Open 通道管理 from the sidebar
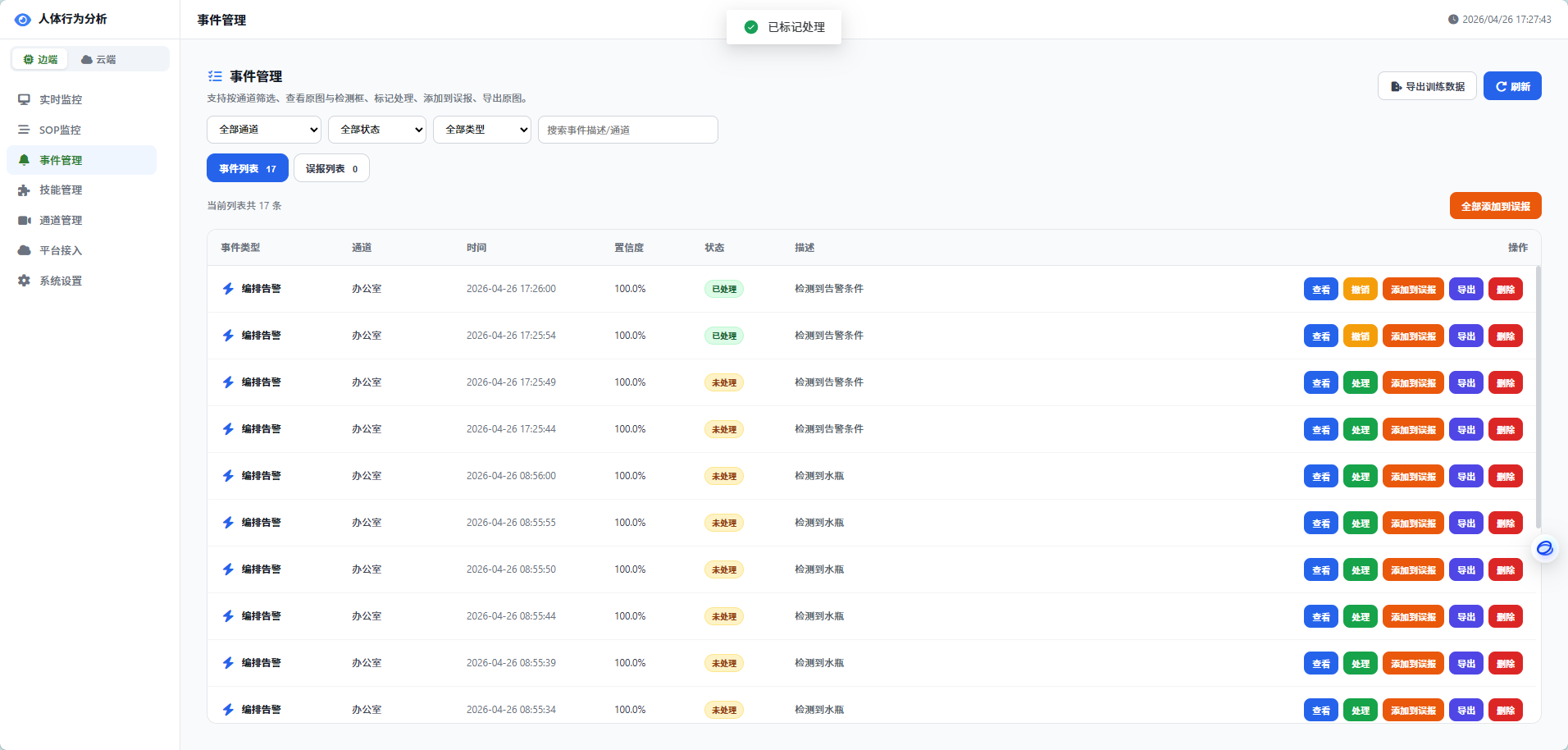This screenshot has height=750, width=1568. [81, 220]
